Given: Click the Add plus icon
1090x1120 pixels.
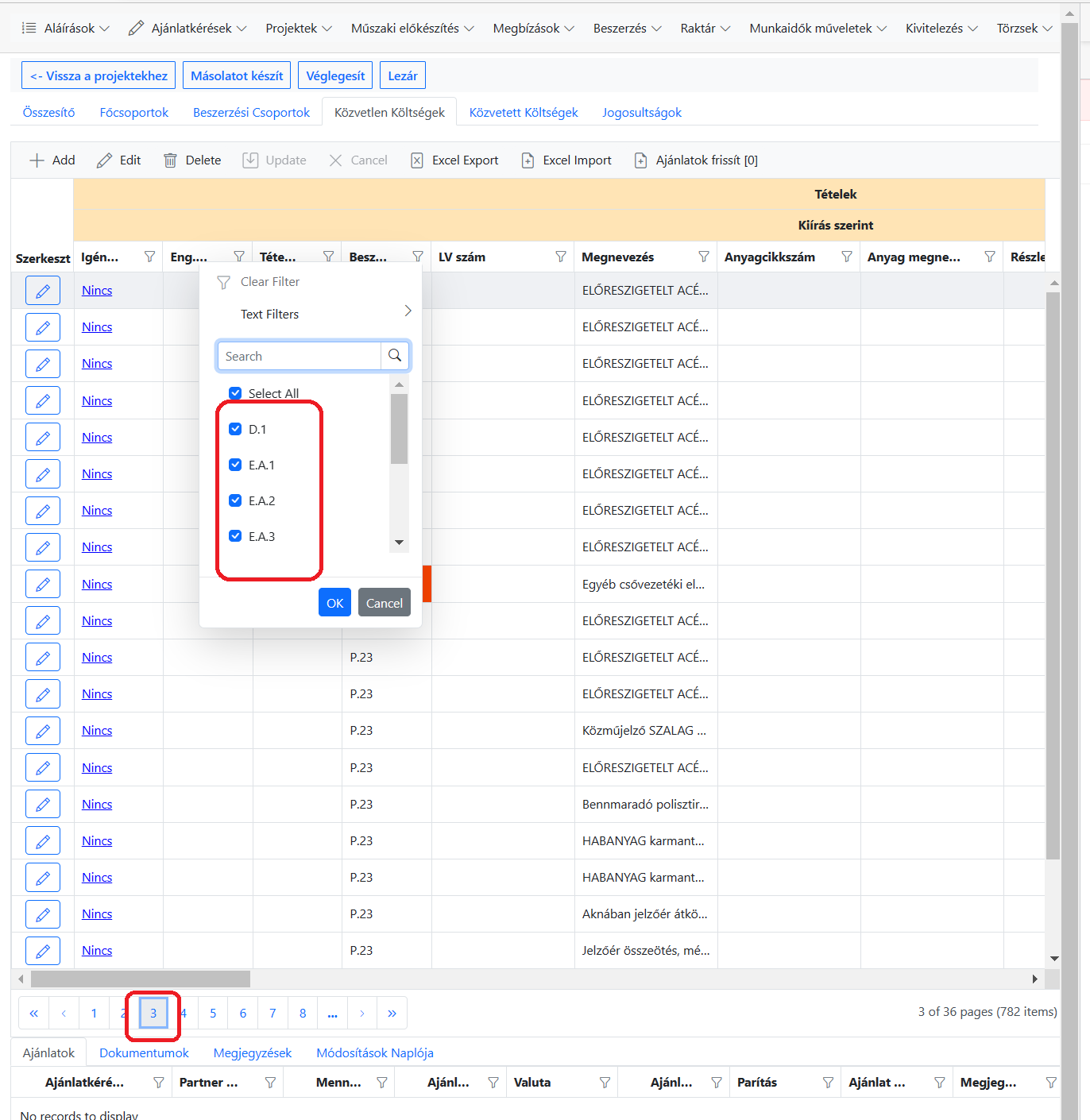Looking at the screenshot, I should 37,160.
